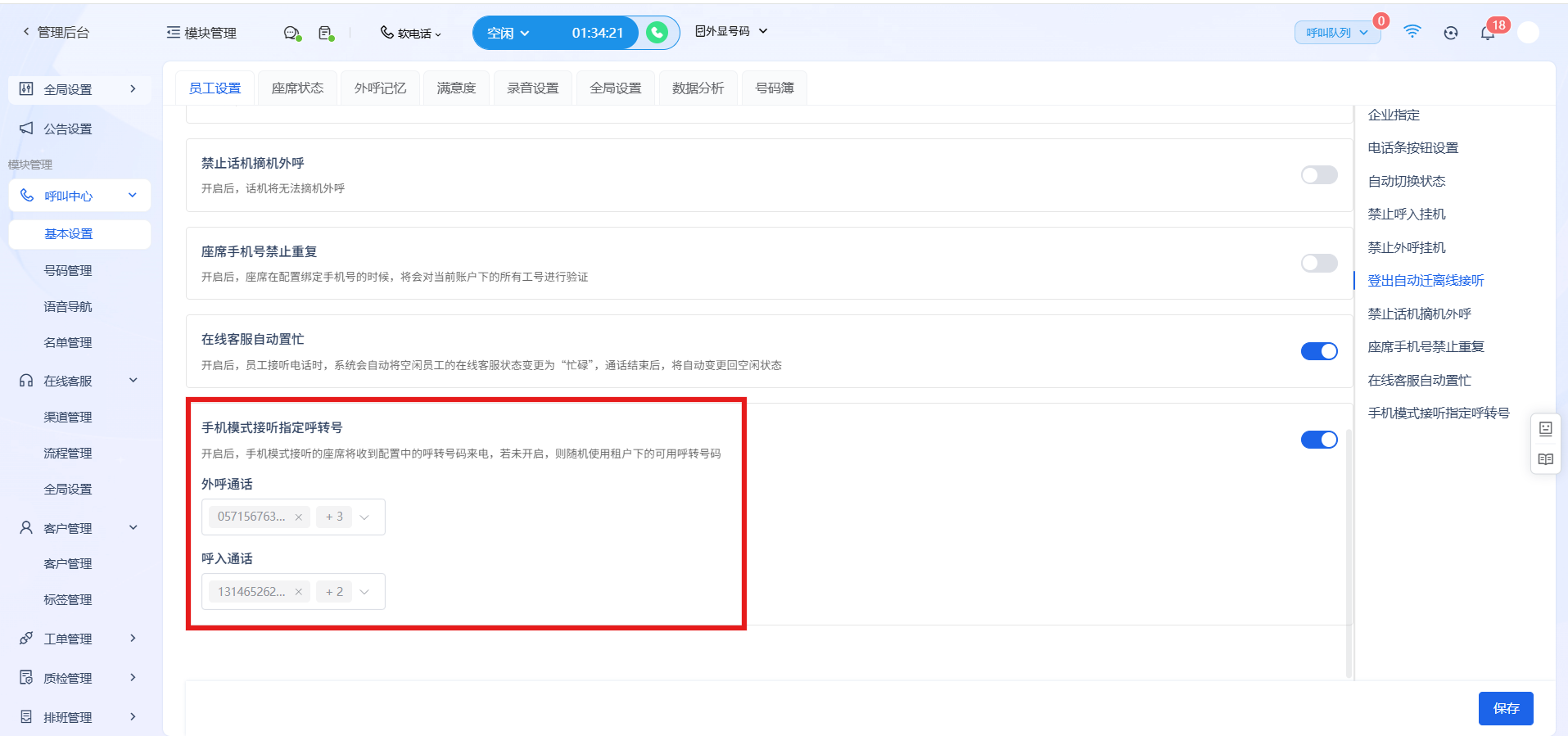Screen dimensions: 1568x736
Task: Click the 在线客服 headset icon
Action: coord(27,381)
